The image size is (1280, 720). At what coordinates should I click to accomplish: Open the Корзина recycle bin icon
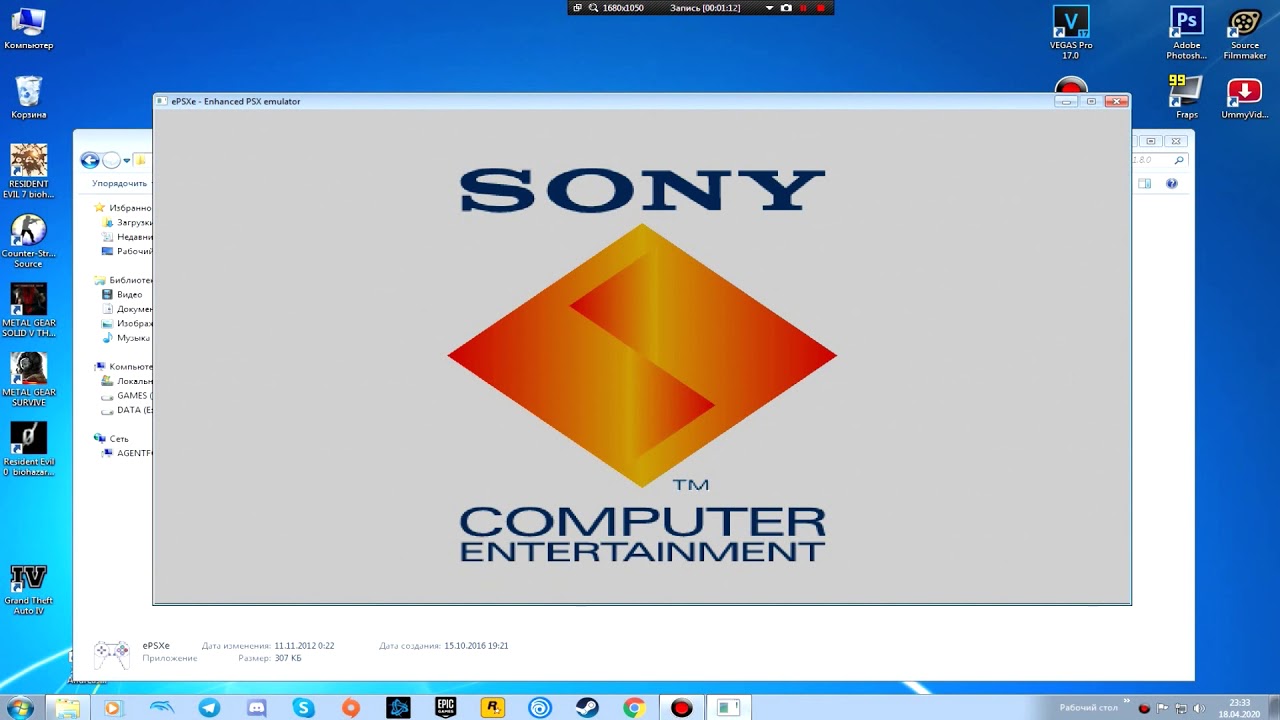[x=28, y=97]
